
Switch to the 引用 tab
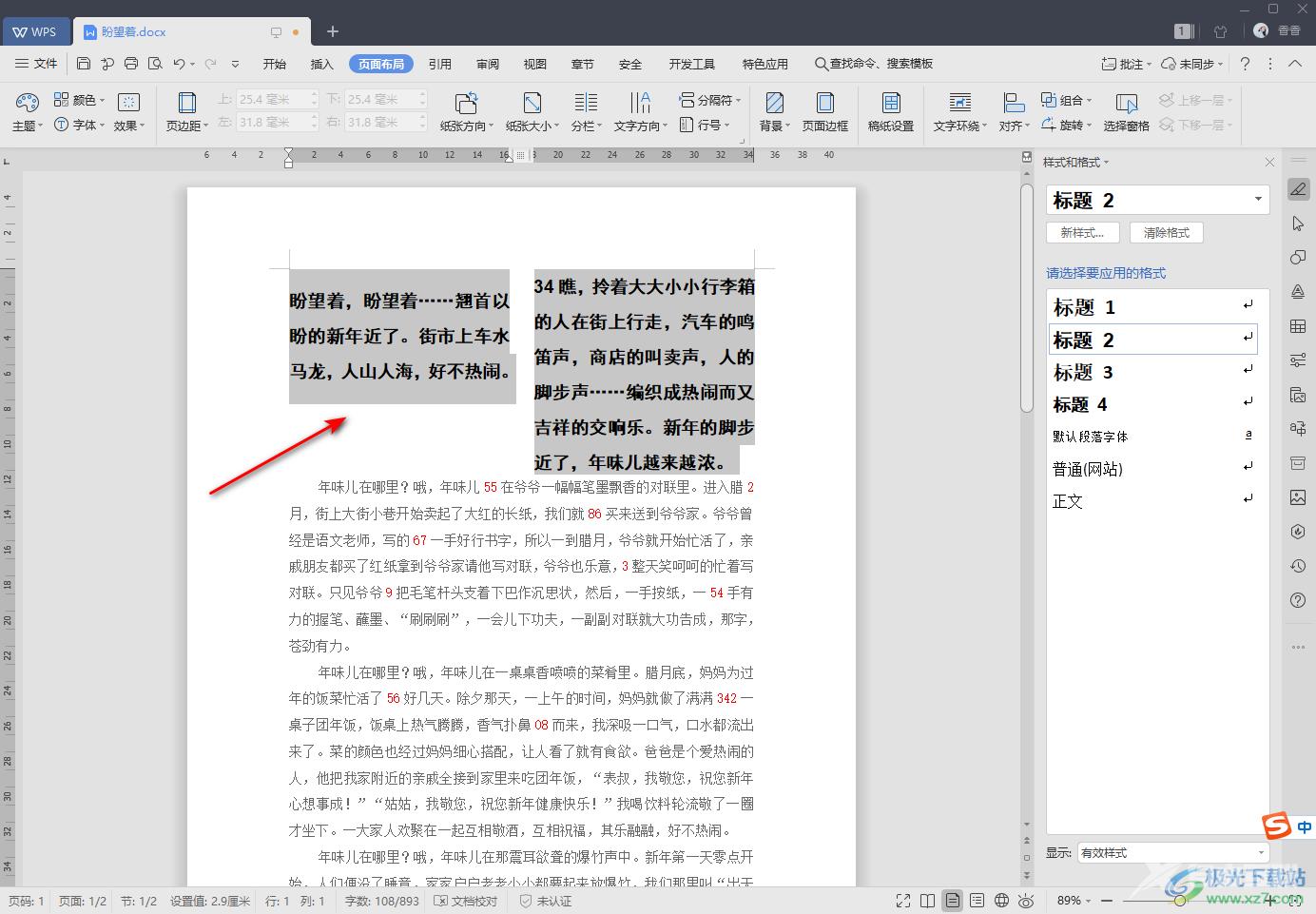point(440,64)
